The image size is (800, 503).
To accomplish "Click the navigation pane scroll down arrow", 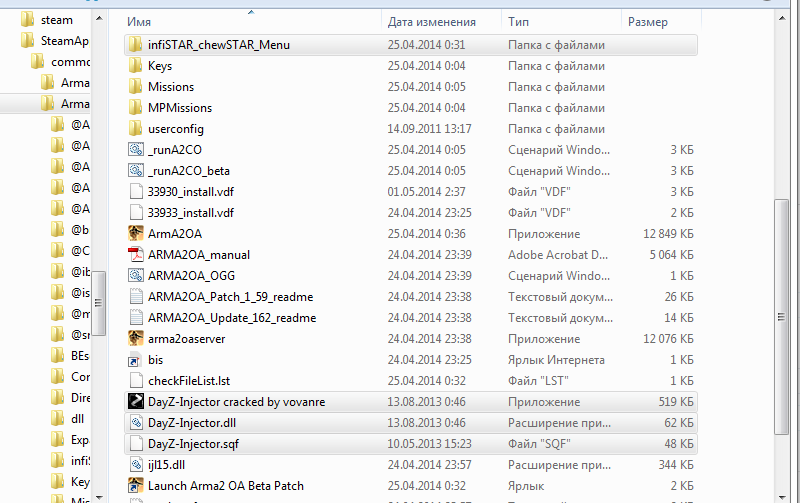I will tap(99, 497).
